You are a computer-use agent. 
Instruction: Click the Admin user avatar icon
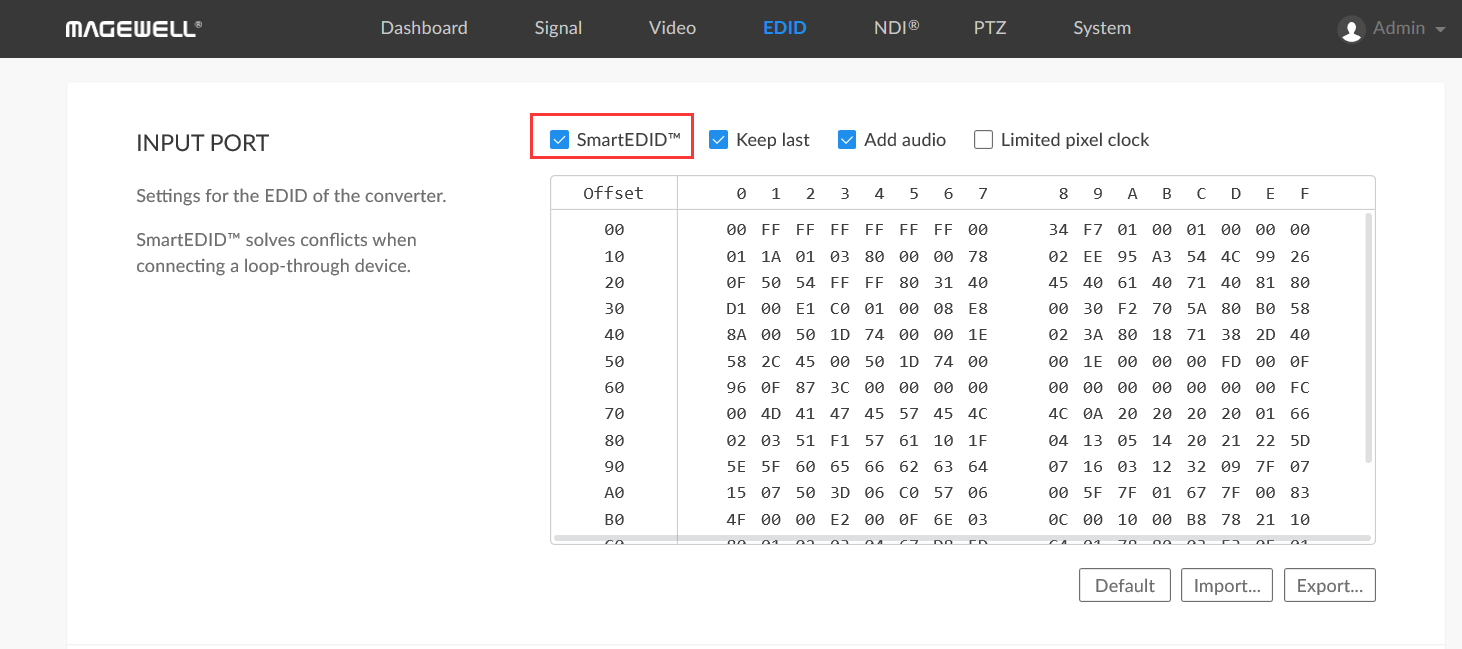point(1351,29)
